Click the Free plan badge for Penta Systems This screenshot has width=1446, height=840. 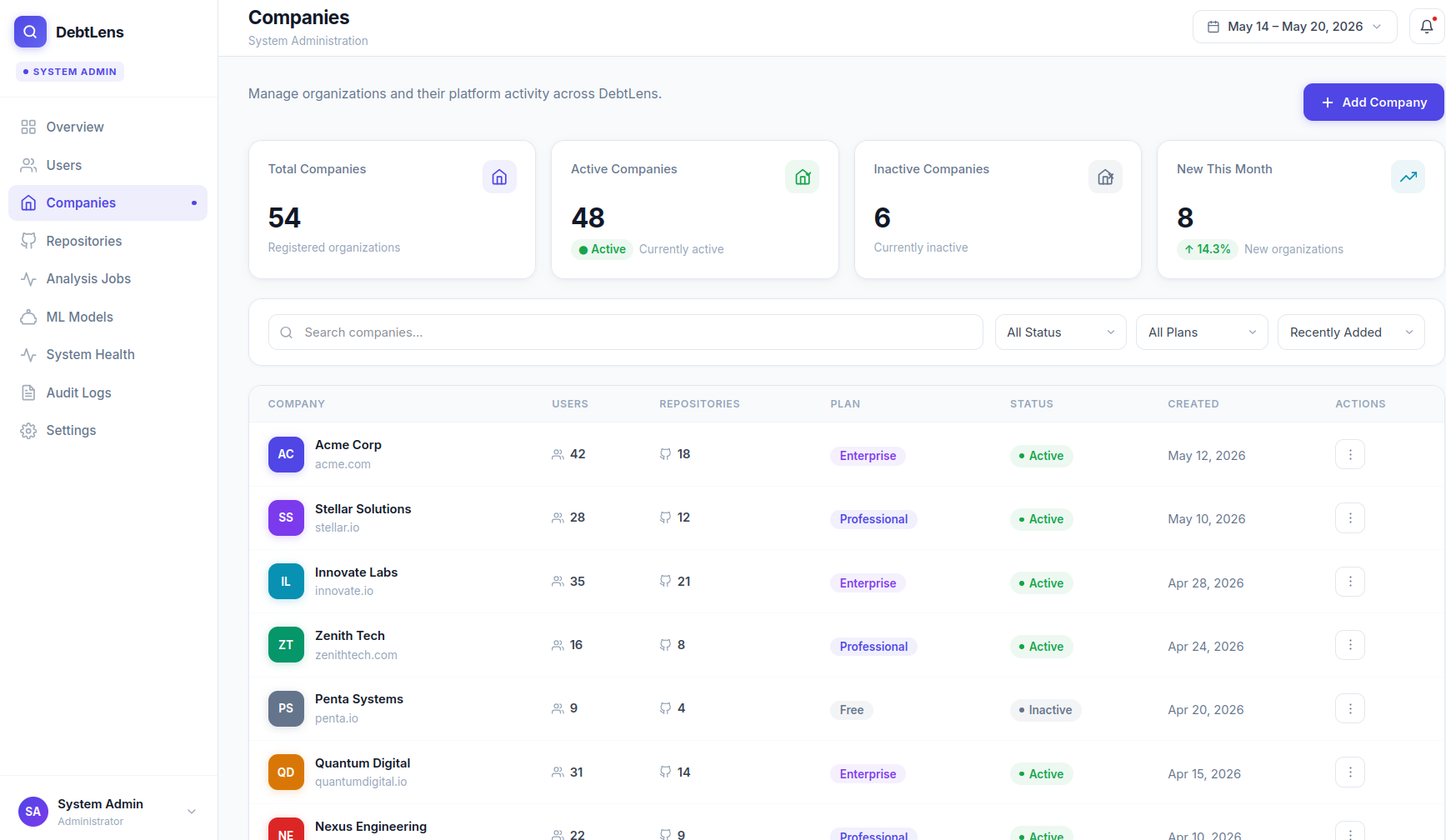852,710
